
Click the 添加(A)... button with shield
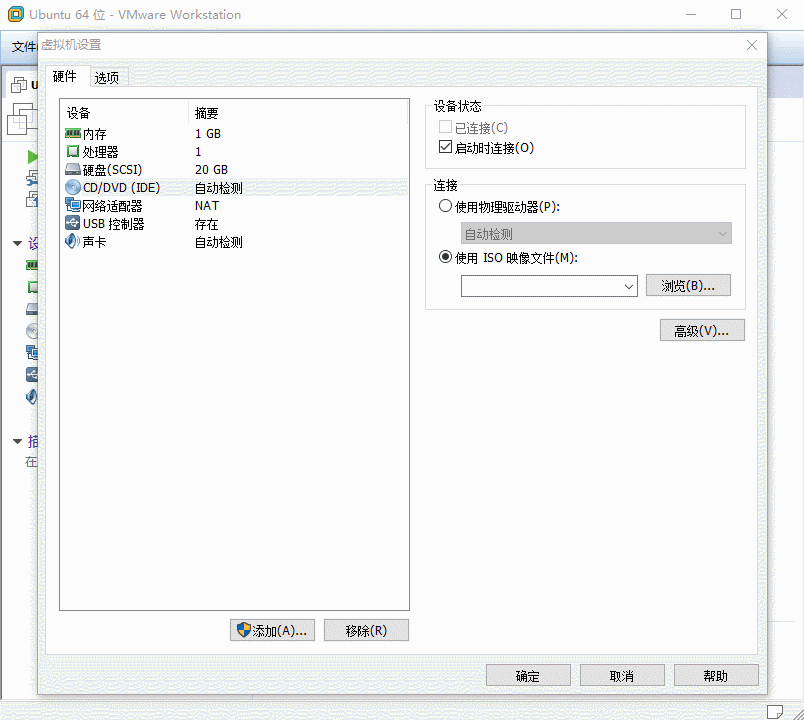(x=273, y=630)
